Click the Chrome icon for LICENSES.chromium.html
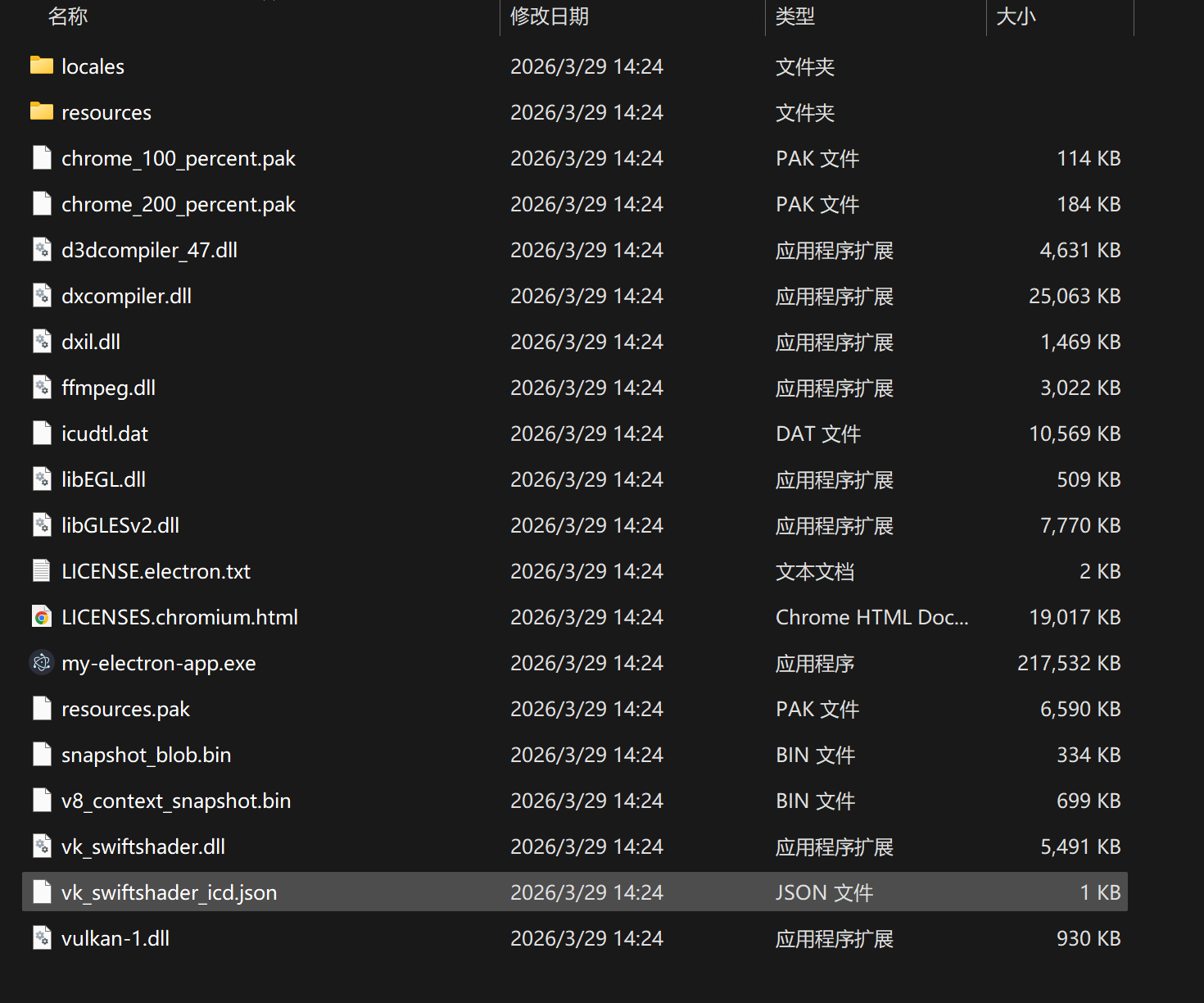Image resolution: width=1204 pixels, height=1003 pixels. 42,616
